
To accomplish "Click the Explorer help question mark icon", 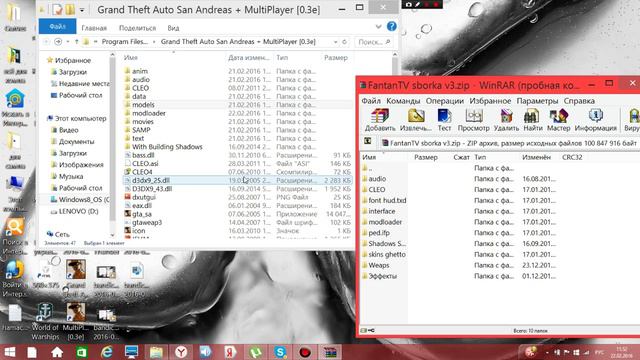I will point(391,27).
